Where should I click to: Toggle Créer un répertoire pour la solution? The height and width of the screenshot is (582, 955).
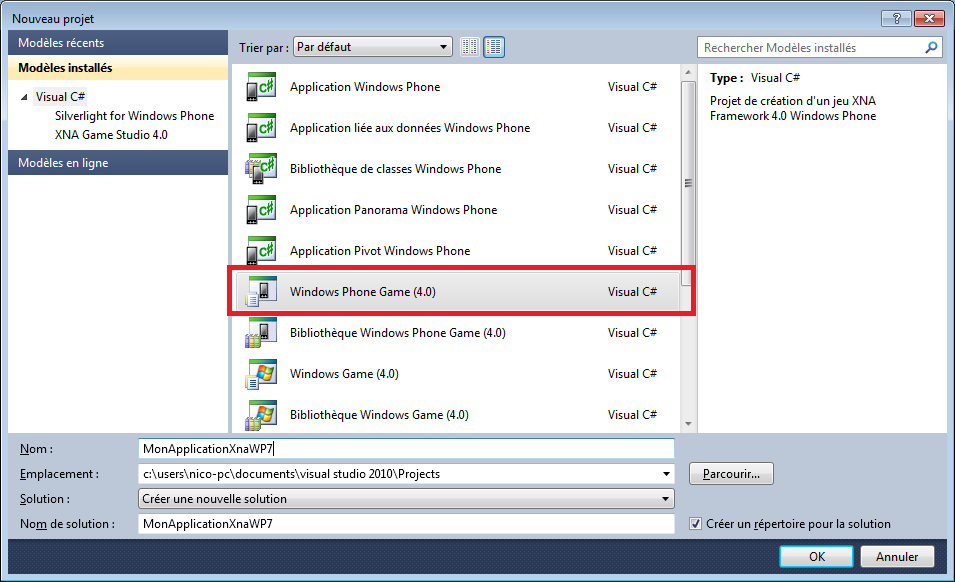coord(696,524)
